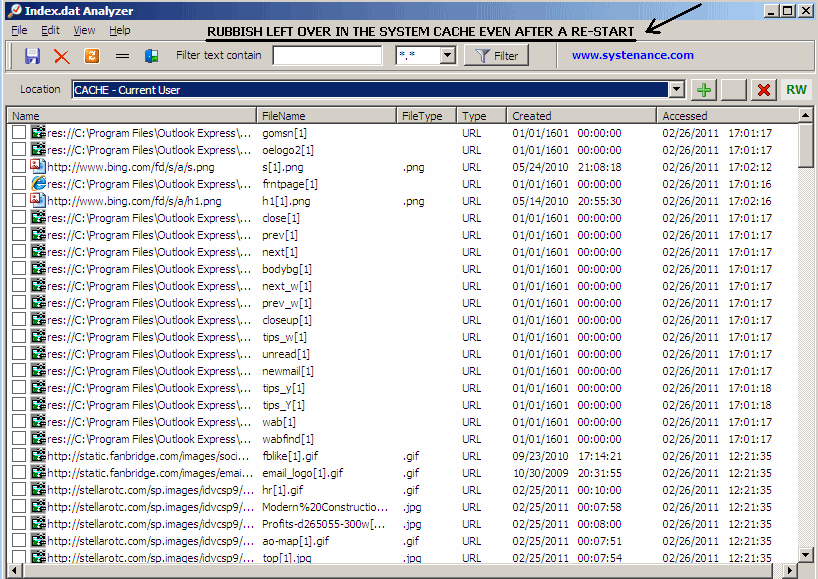Open the File menu

click(x=19, y=31)
